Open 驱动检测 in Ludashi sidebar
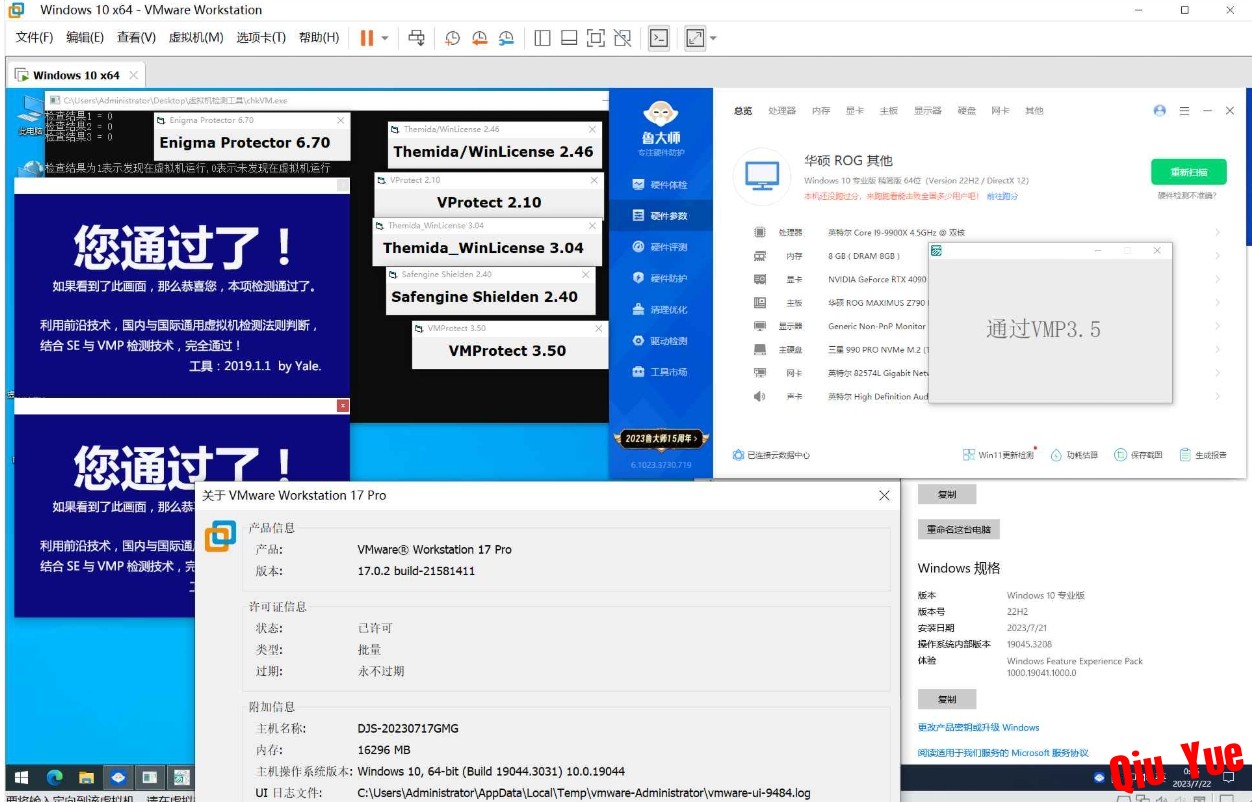This screenshot has width=1252, height=802. pyautogui.click(x=660, y=341)
